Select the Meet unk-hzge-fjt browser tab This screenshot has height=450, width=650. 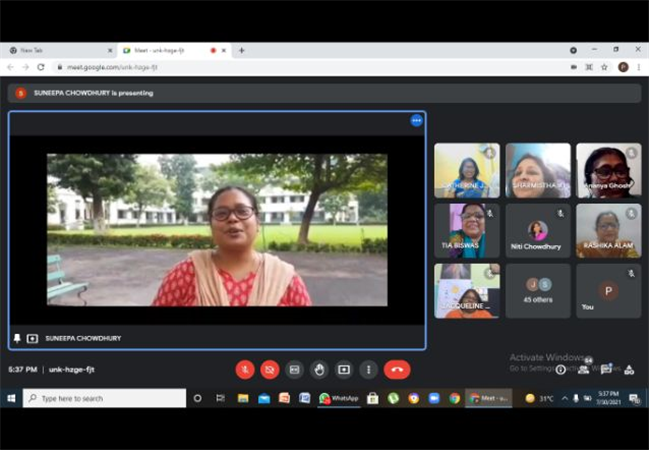(173, 50)
